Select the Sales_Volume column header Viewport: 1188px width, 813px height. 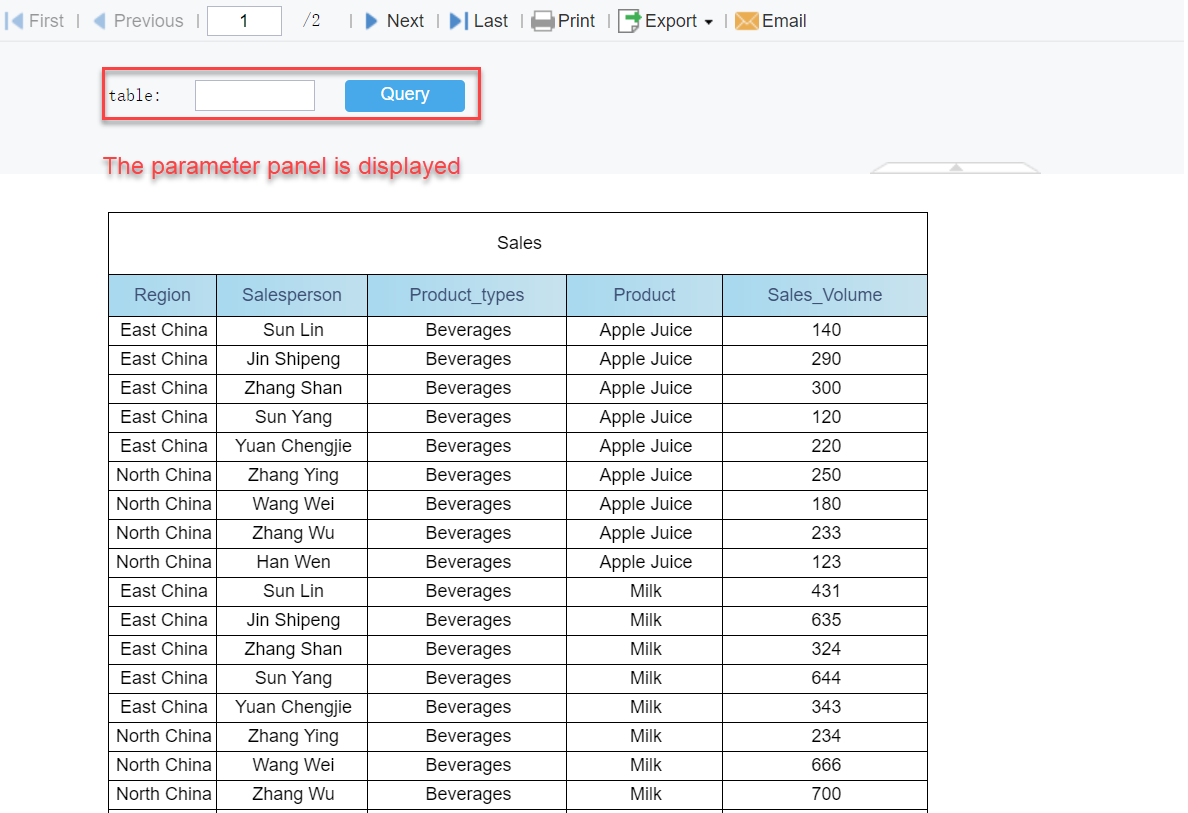pyautogui.click(x=824, y=295)
